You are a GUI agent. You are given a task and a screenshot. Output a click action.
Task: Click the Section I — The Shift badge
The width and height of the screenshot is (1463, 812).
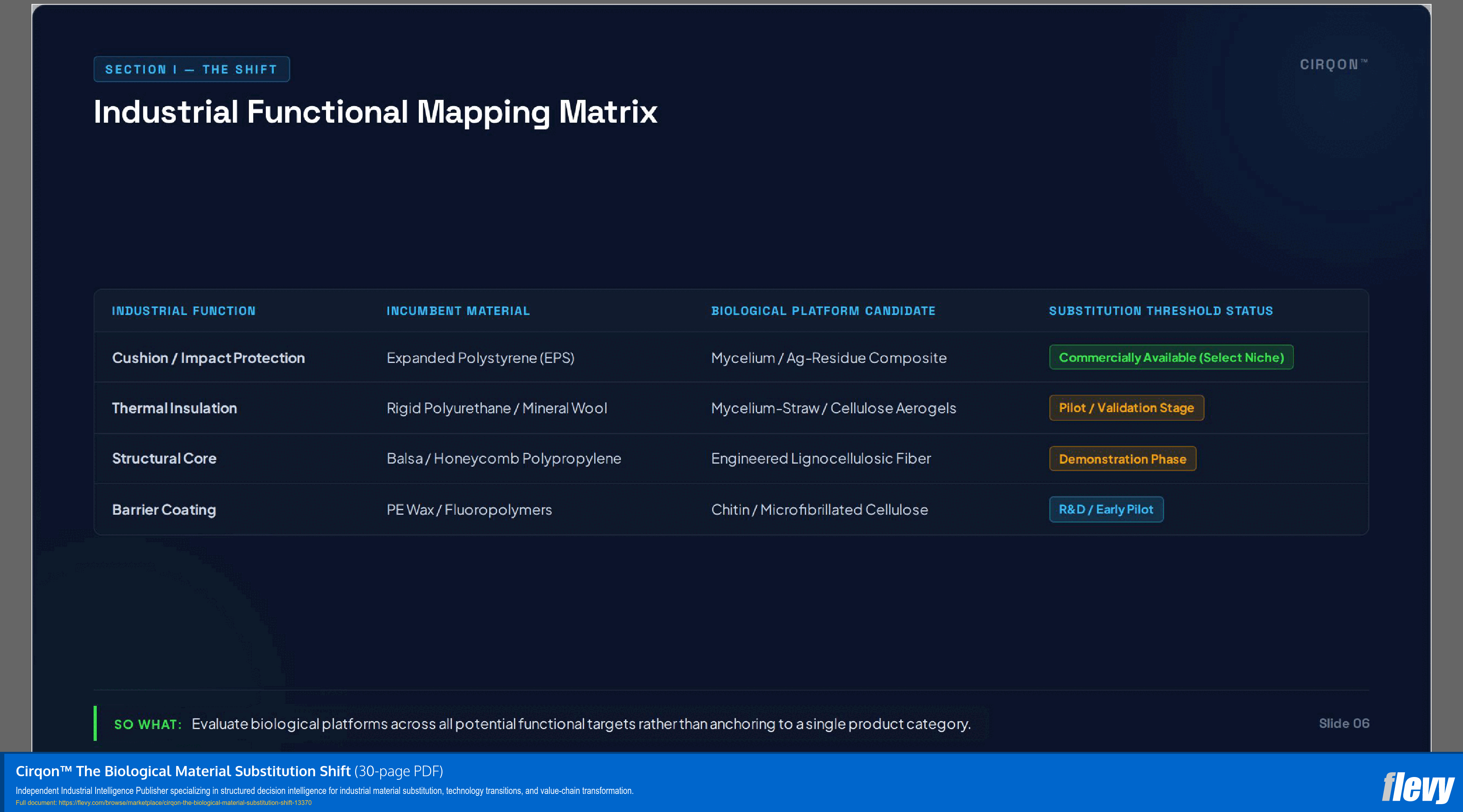192,69
